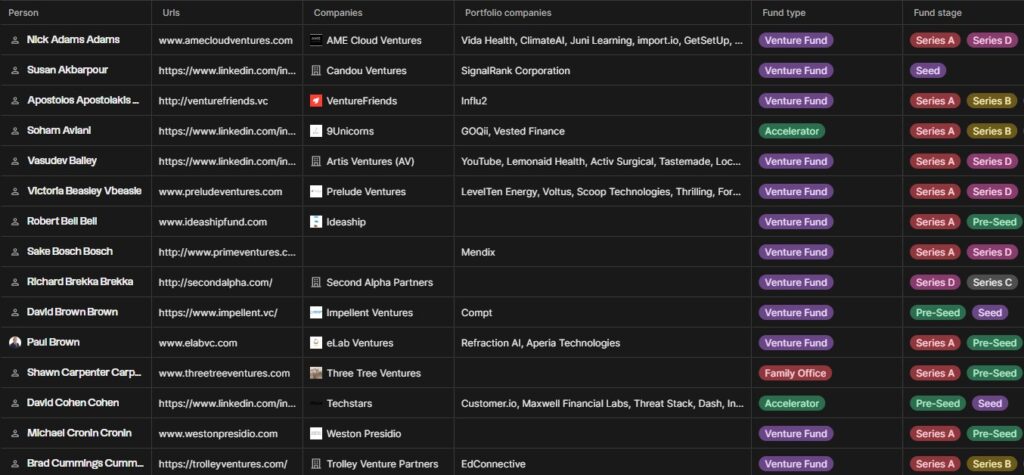This screenshot has height=475, width=1024.
Task: Click the Second Alpha Partners building icon
Action: pos(316,282)
